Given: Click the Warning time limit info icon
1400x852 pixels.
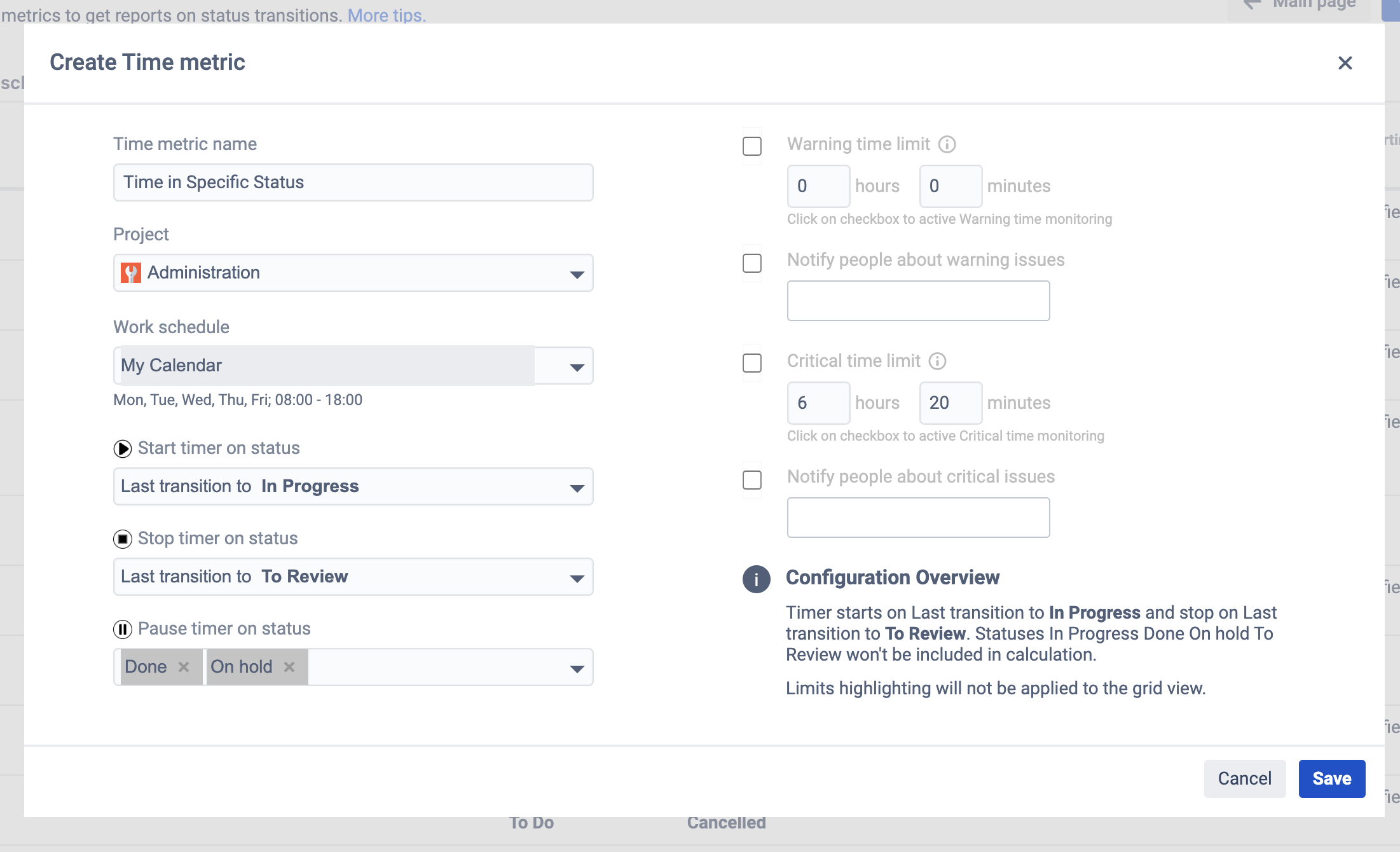Looking at the screenshot, I should click(947, 144).
